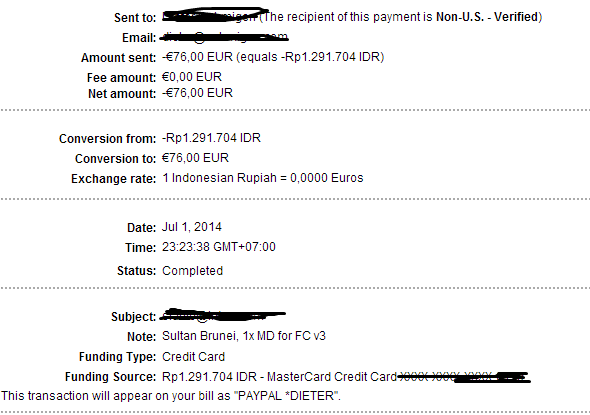The height and width of the screenshot is (415, 590).
Task: Click the 'Sent to:' label
Action: pyautogui.click(x=135, y=18)
